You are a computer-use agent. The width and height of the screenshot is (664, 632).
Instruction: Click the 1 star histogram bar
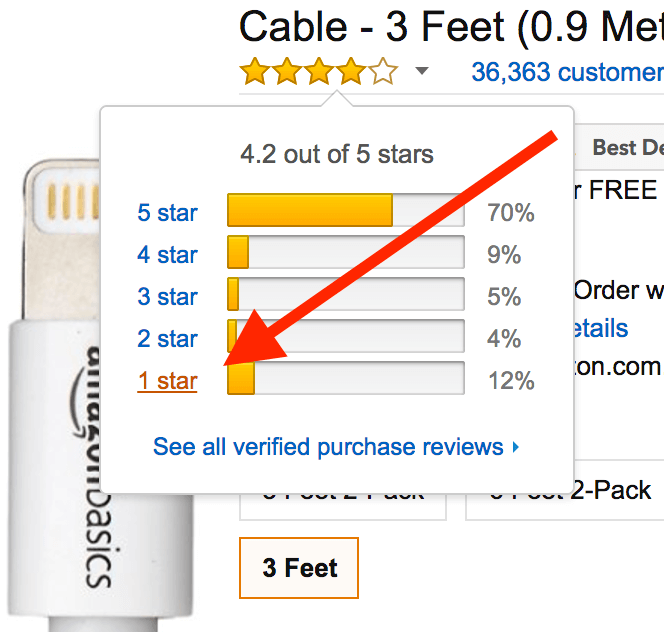coord(346,378)
